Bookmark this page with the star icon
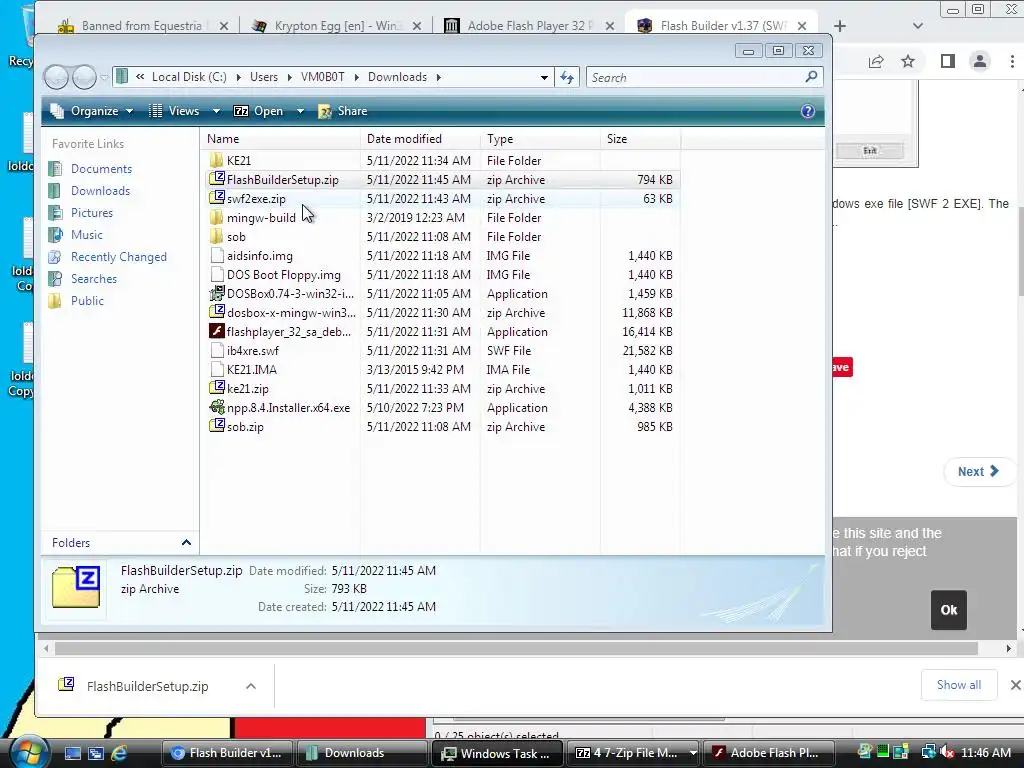Image resolution: width=1024 pixels, height=768 pixels. pyautogui.click(x=908, y=61)
